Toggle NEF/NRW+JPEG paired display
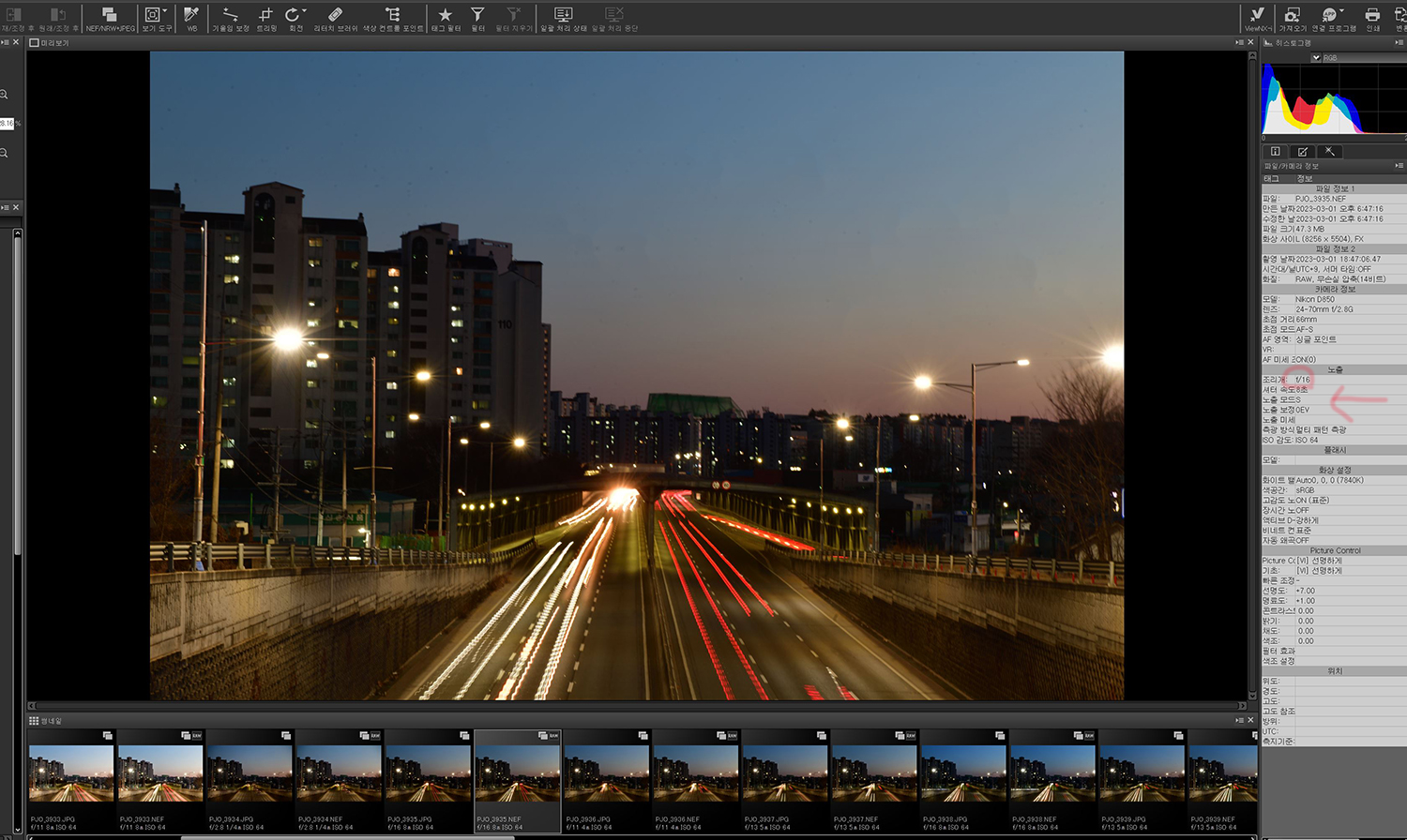1407x840 pixels. (110, 16)
